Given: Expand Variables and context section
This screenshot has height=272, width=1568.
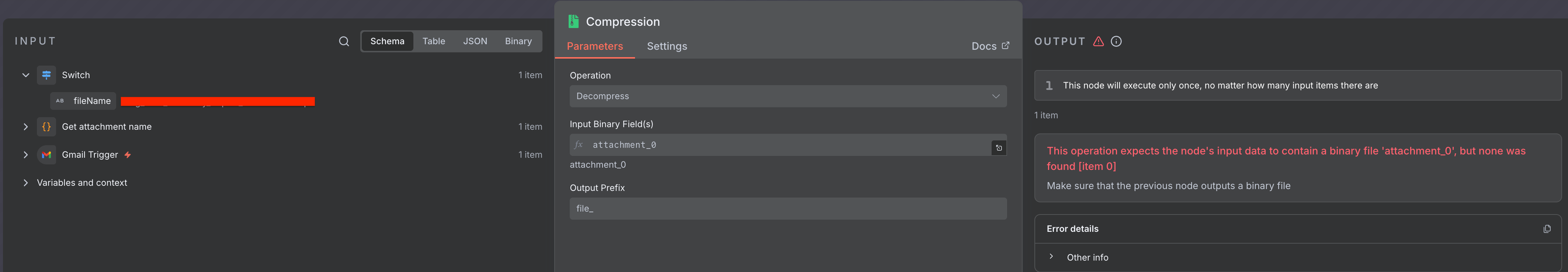Looking at the screenshot, I should point(25,182).
